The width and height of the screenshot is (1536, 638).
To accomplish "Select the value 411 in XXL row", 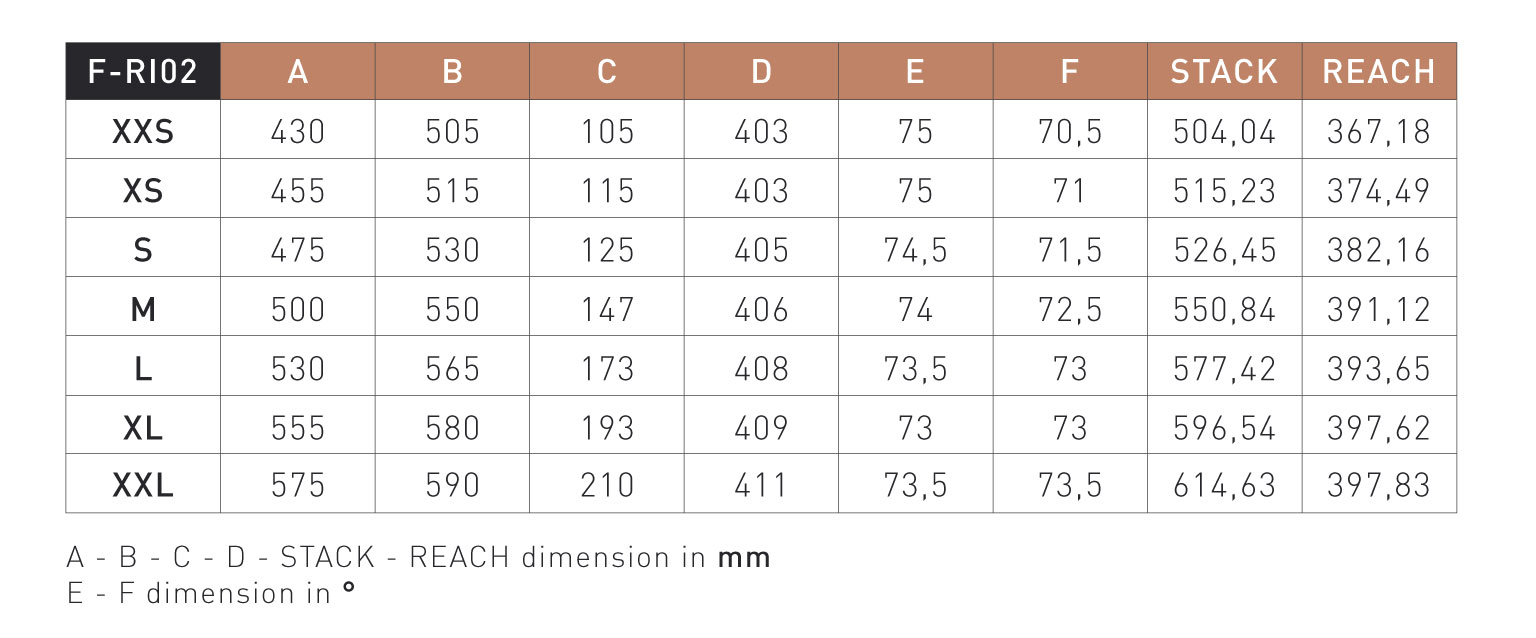I will pos(761,486).
